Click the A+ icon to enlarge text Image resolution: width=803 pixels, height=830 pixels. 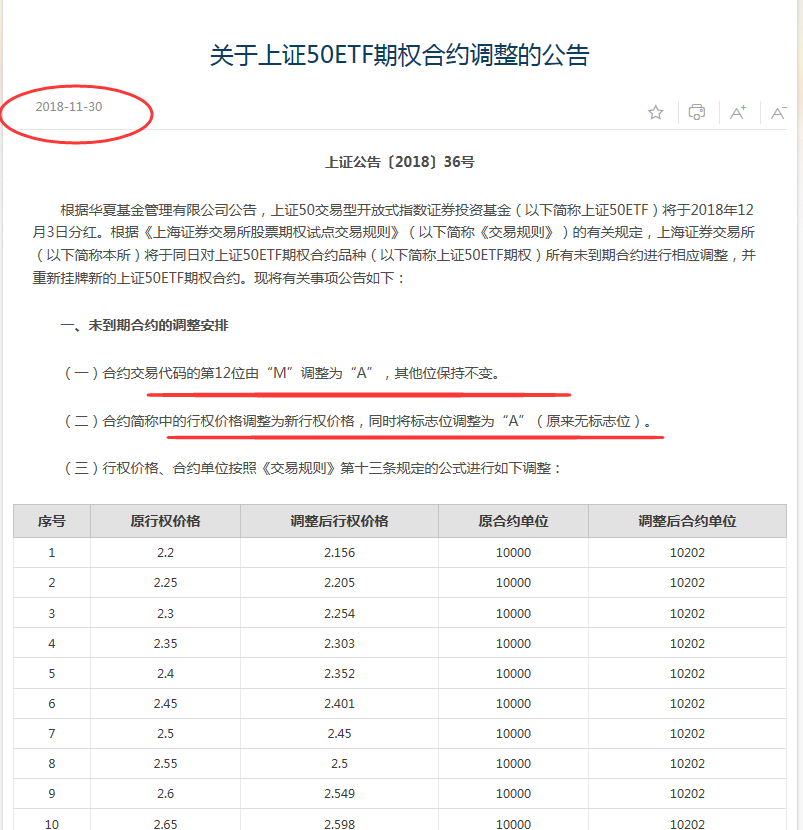click(x=738, y=113)
